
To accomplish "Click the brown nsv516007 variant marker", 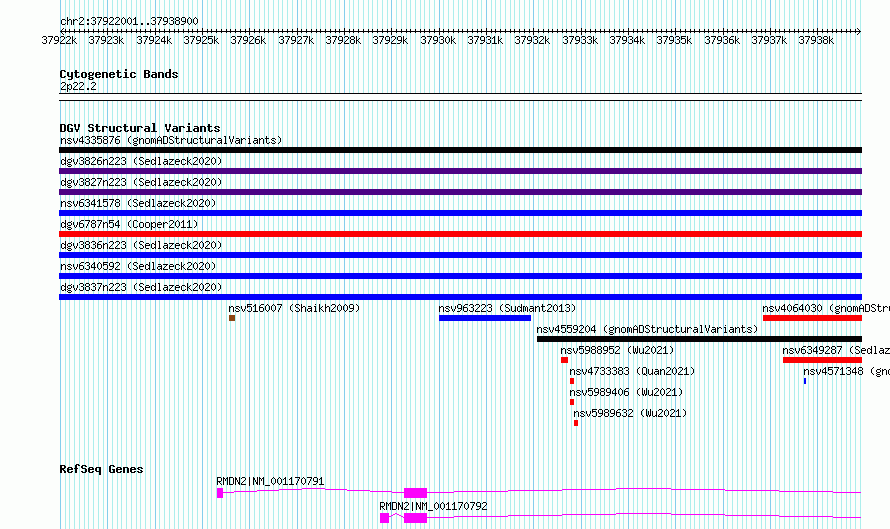I will tap(232, 318).
